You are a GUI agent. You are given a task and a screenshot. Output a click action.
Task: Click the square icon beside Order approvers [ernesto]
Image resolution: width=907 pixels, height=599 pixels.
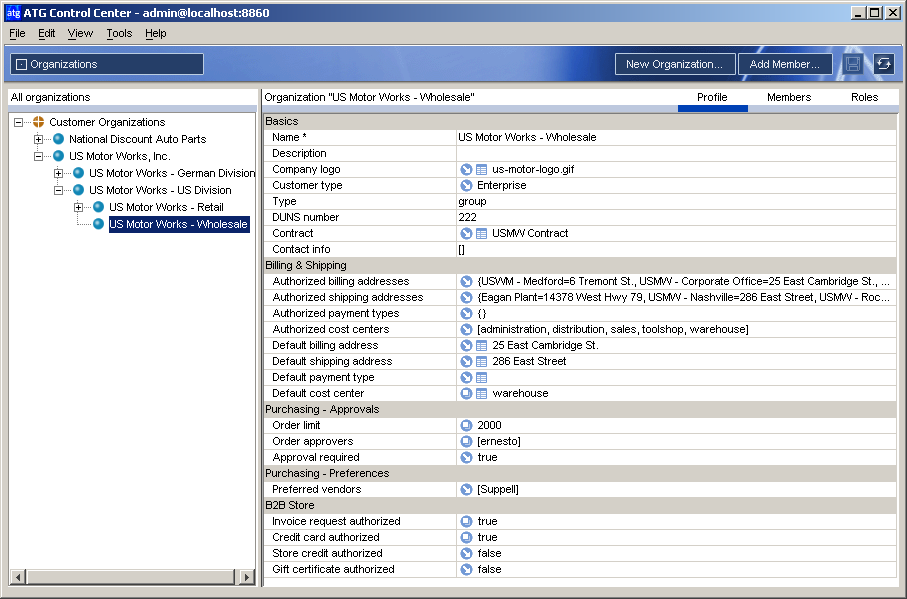(466, 441)
